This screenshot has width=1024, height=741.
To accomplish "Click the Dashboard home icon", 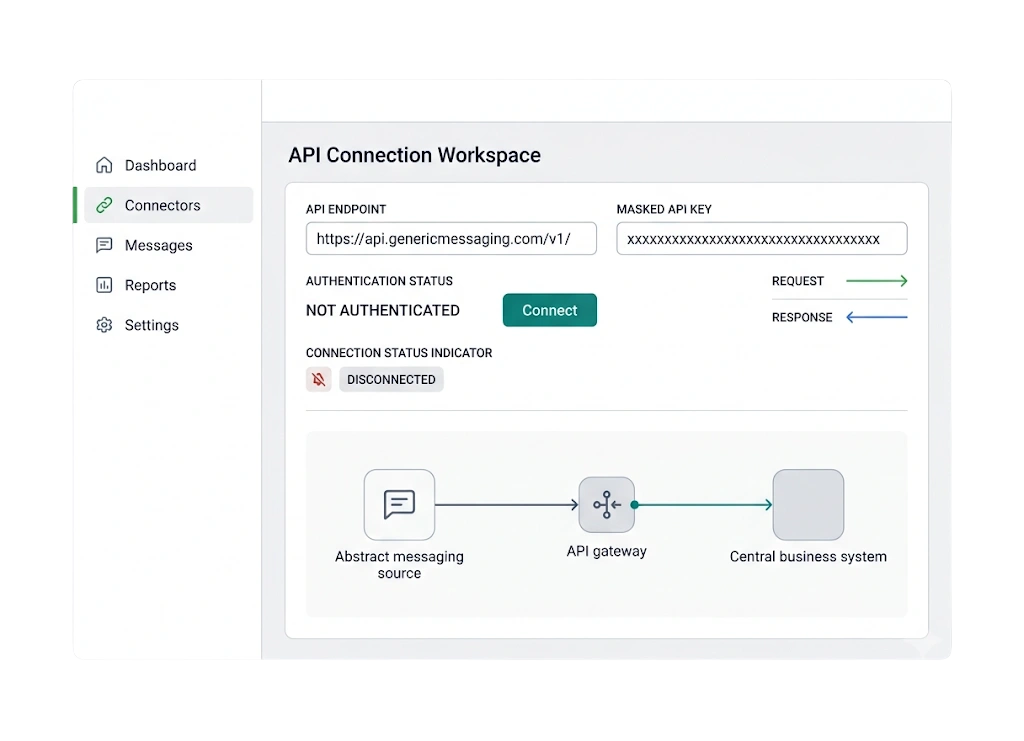I will pos(104,165).
